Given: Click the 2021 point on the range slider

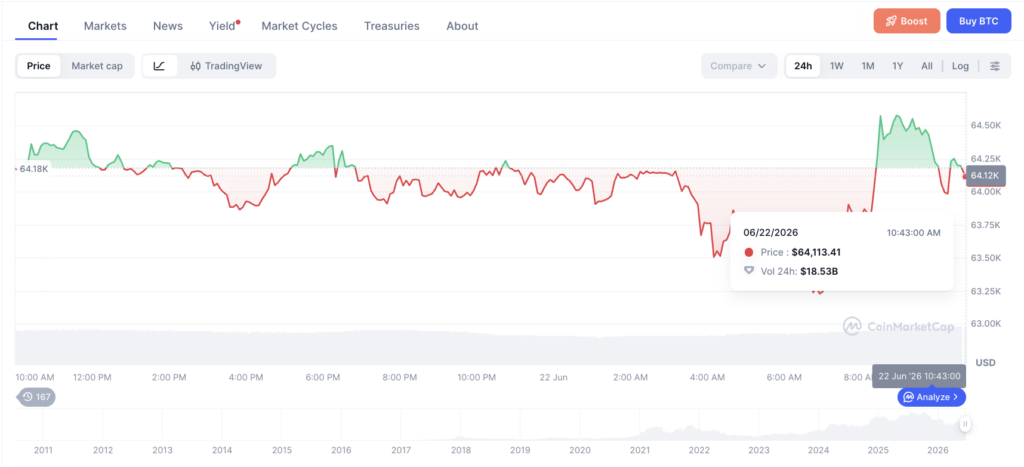Looking at the screenshot, I should (x=639, y=450).
